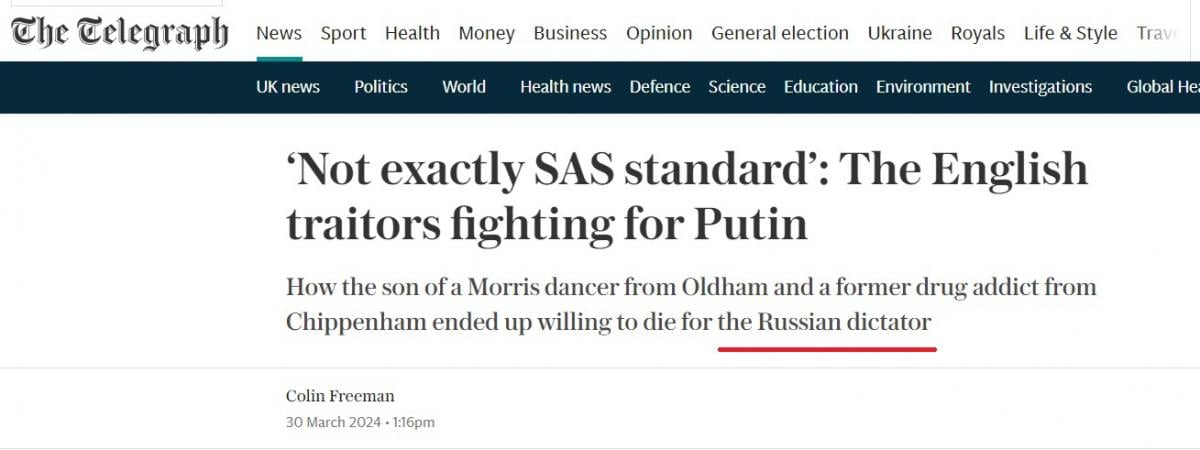Open the Ukraine section

[x=900, y=33]
